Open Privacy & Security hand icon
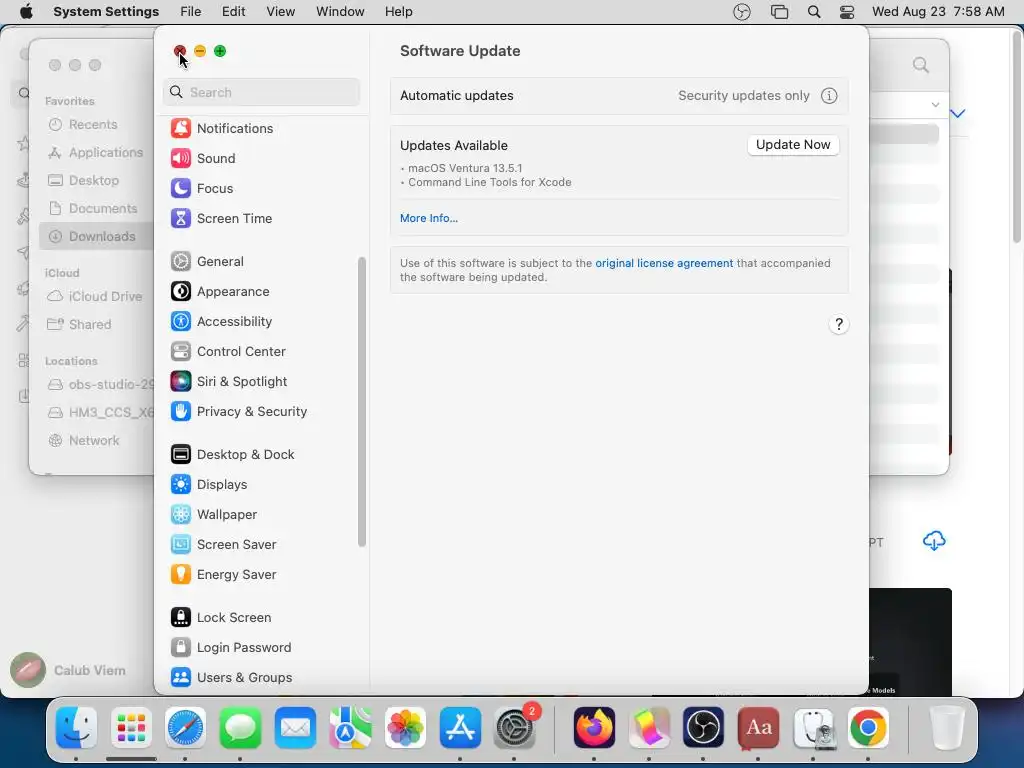The height and width of the screenshot is (768, 1024). (181, 411)
